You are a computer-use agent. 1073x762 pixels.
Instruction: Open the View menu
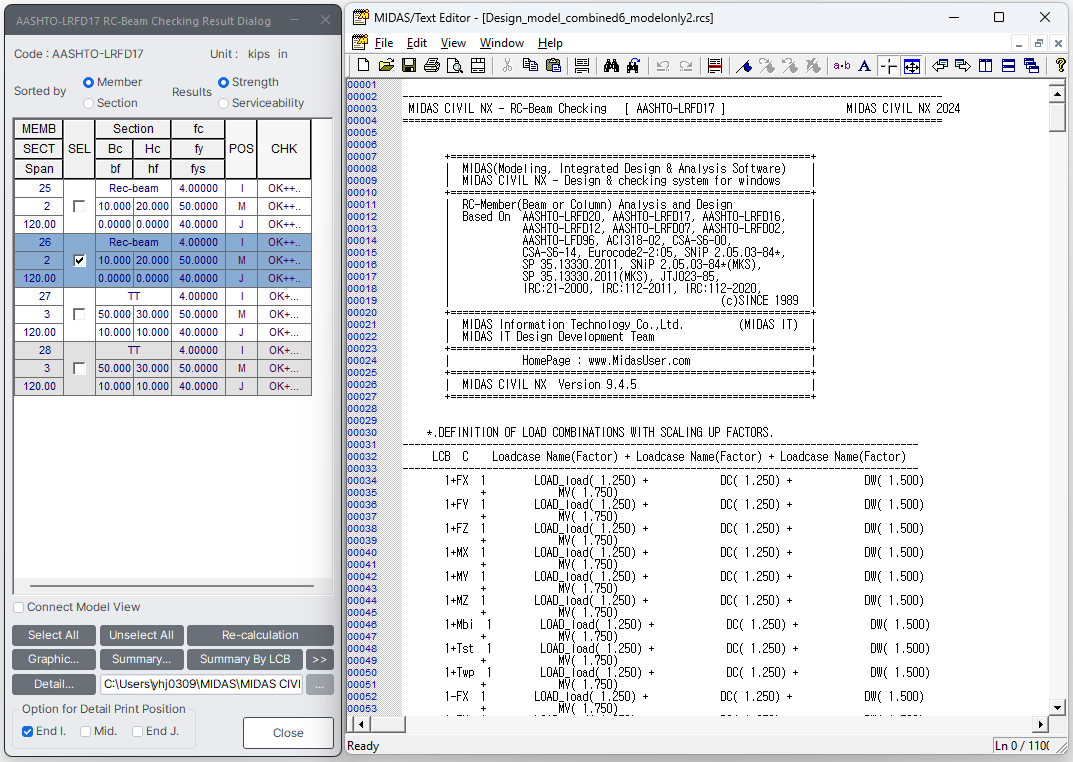point(453,43)
